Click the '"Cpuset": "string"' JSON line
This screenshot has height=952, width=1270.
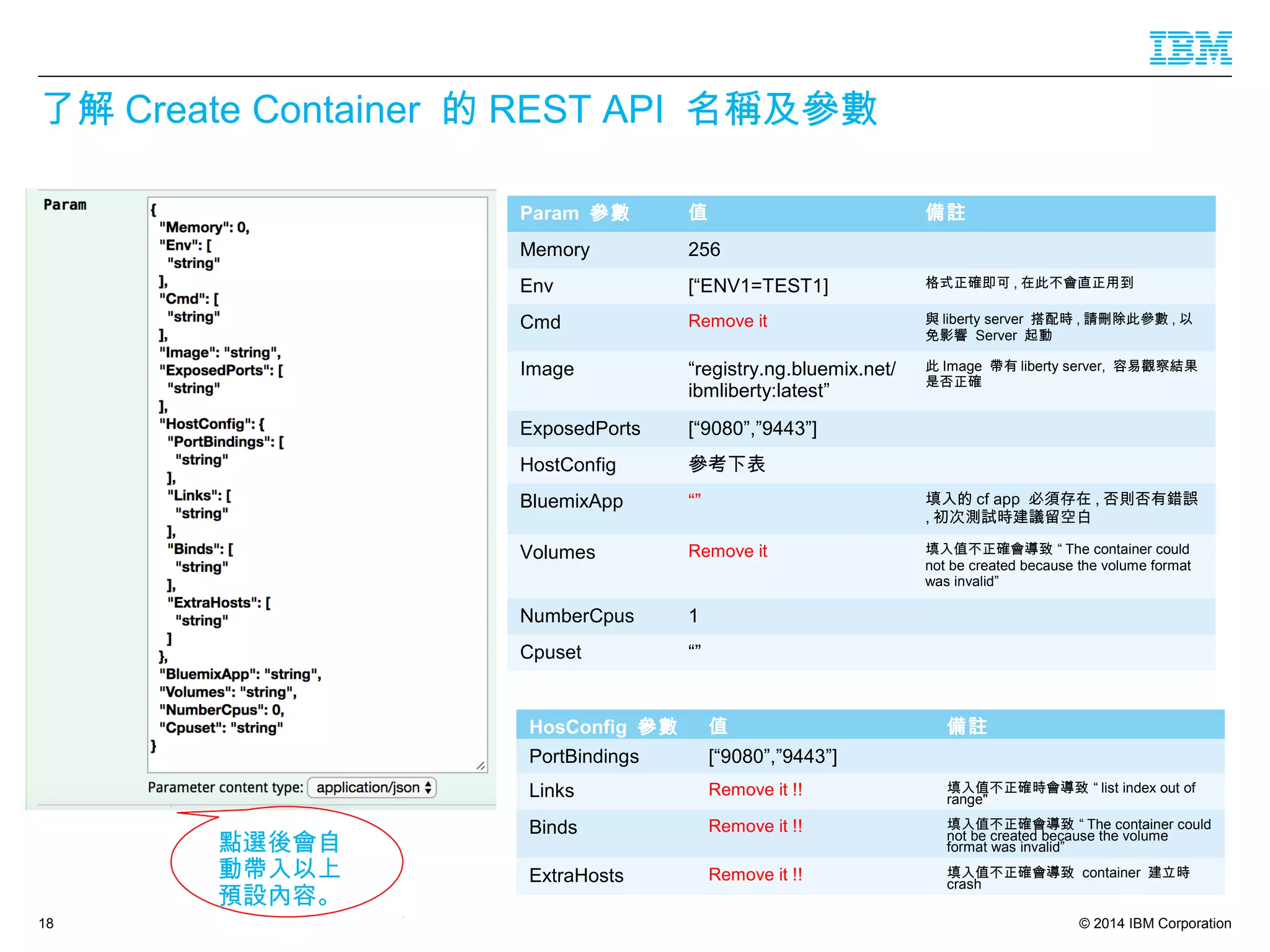(221, 728)
